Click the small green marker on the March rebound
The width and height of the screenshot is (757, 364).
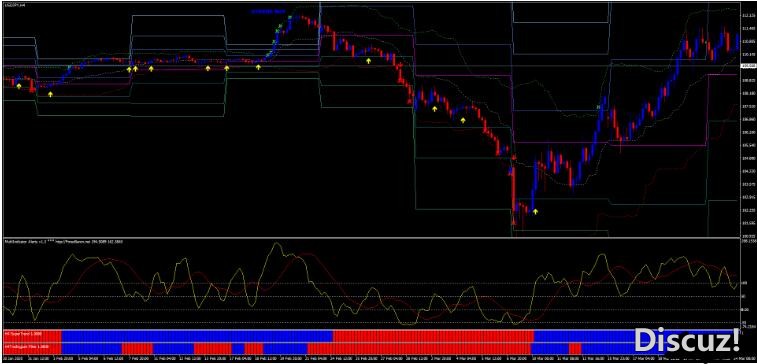click(x=599, y=106)
